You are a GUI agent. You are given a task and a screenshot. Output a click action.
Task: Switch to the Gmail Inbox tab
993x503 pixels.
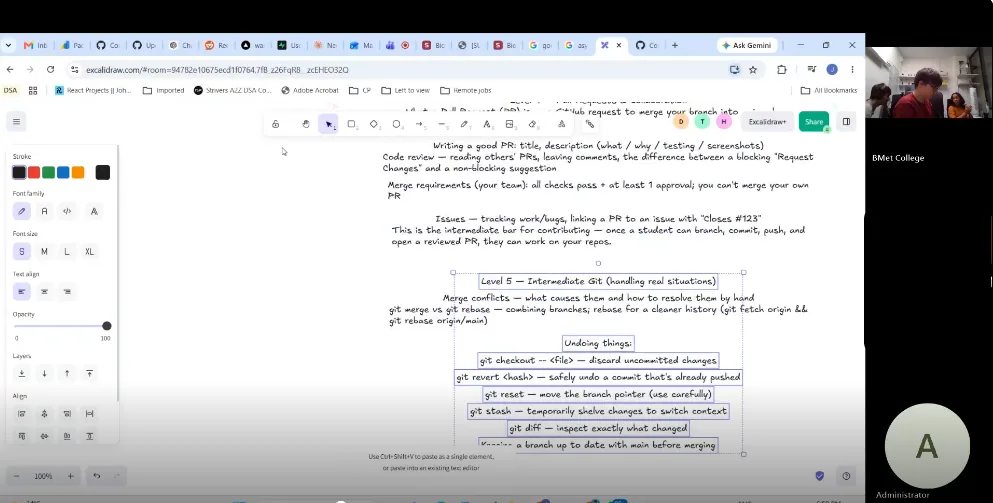click(x=36, y=45)
